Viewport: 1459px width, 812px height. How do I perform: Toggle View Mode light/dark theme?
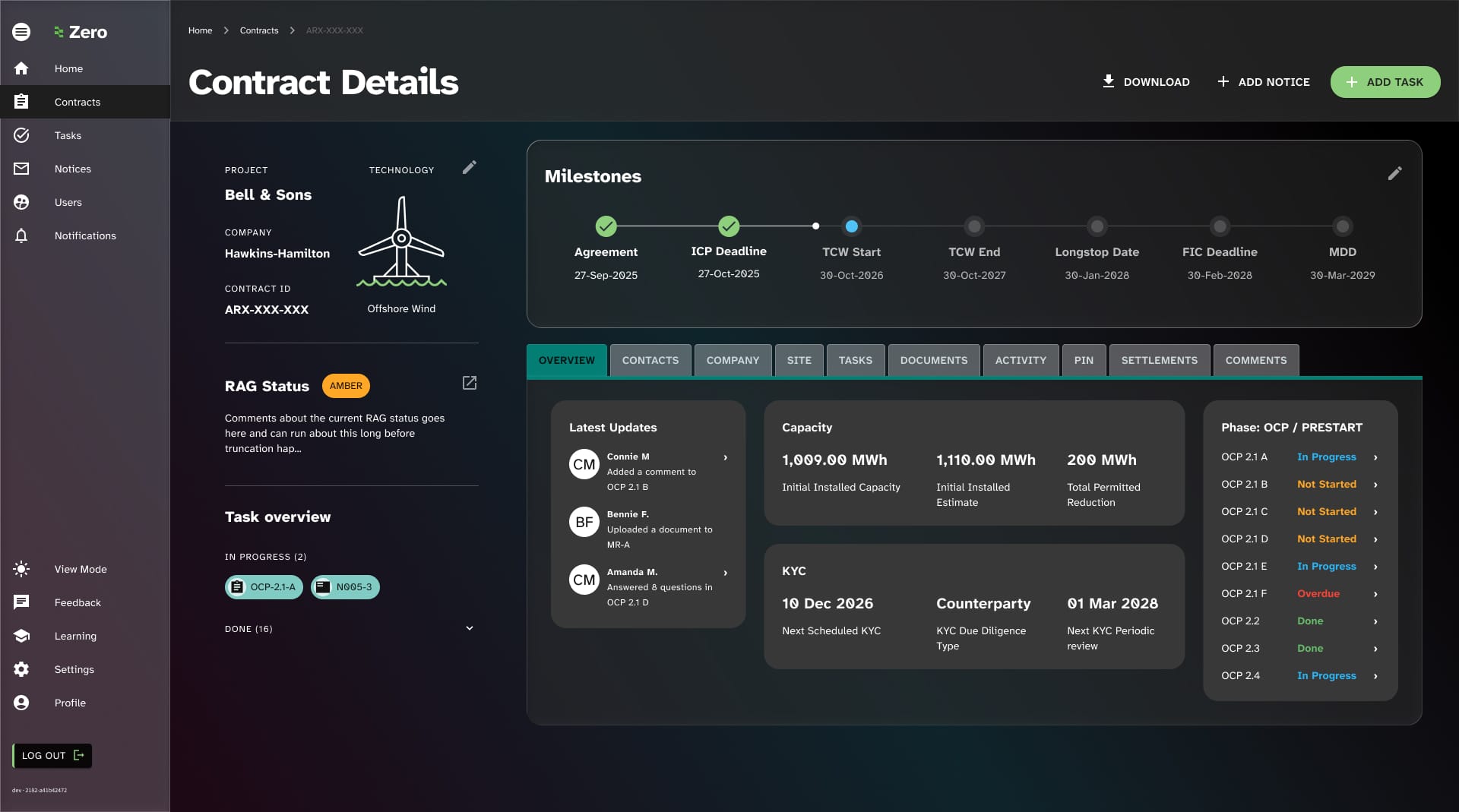(21, 569)
